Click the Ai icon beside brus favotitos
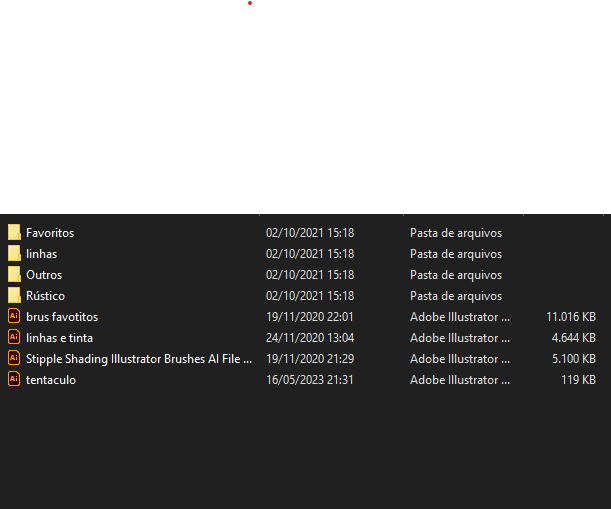Image resolution: width=611 pixels, height=509 pixels. click(x=14, y=316)
